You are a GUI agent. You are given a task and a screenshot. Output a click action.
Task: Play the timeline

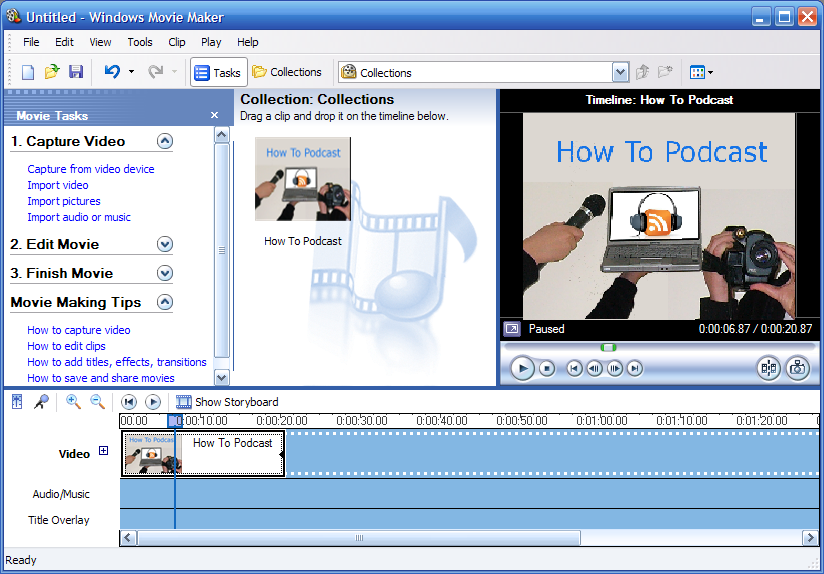(x=153, y=402)
